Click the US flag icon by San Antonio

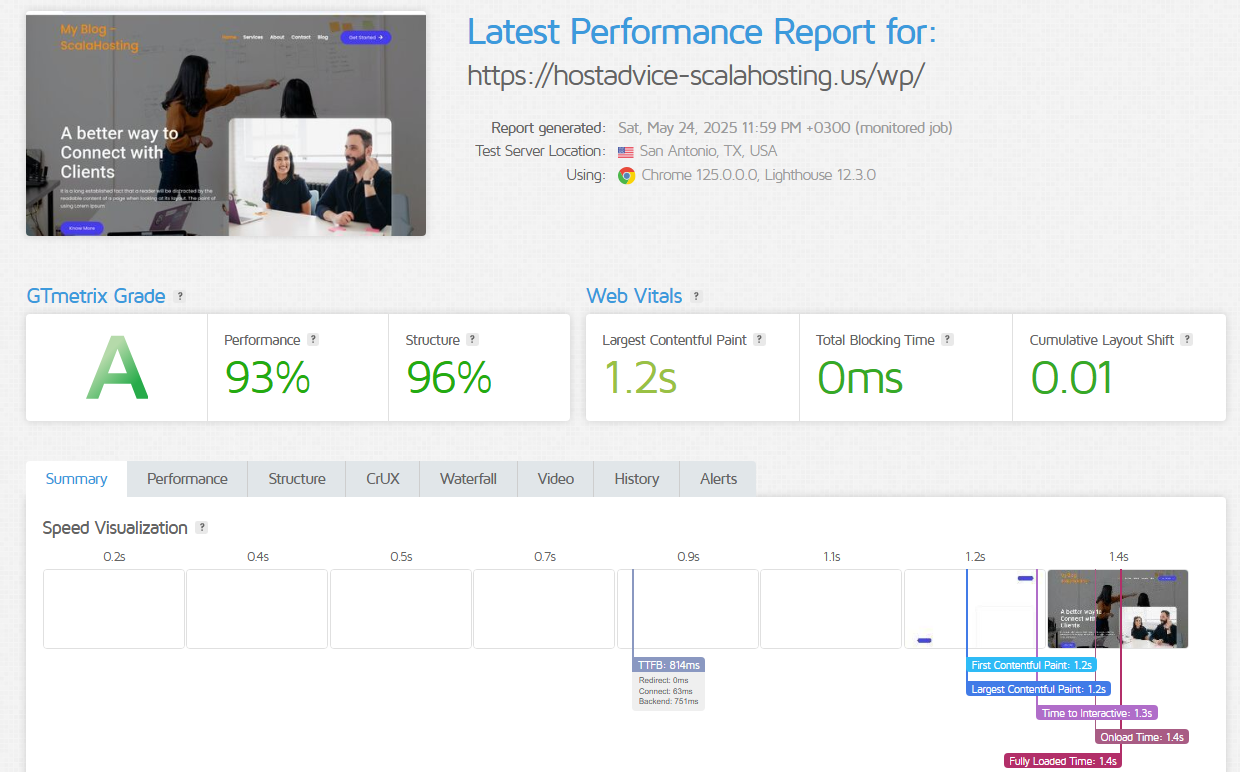pyautogui.click(x=626, y=152)
